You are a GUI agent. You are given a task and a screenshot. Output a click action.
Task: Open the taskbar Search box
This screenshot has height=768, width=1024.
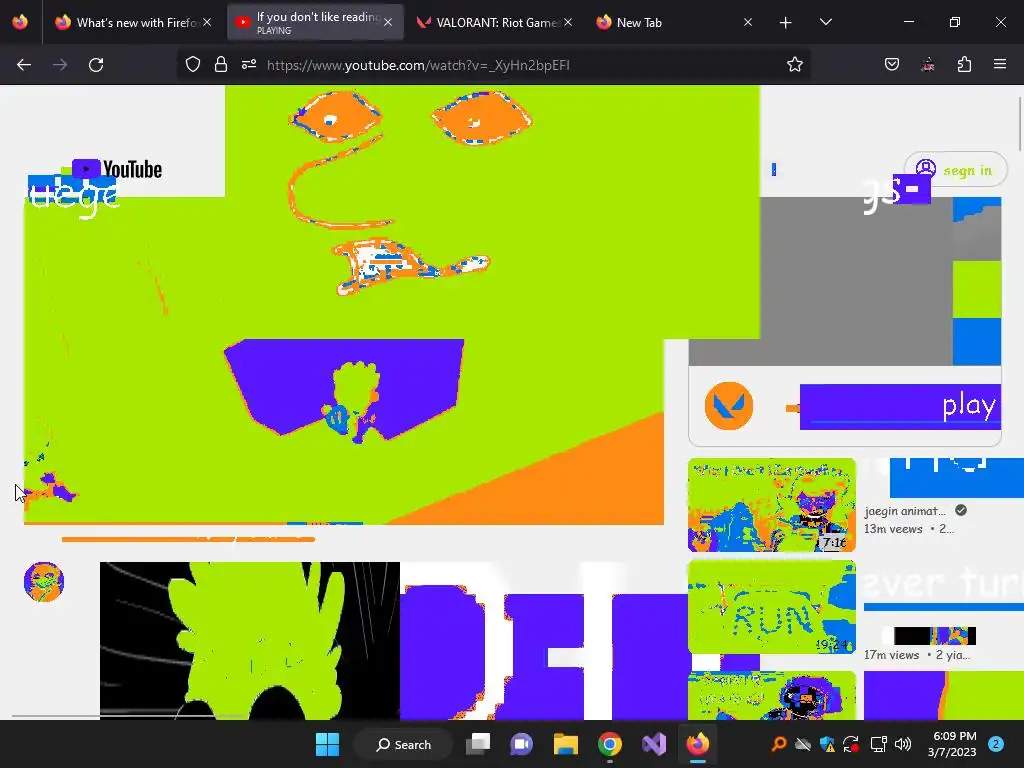[x=403, y=744]
